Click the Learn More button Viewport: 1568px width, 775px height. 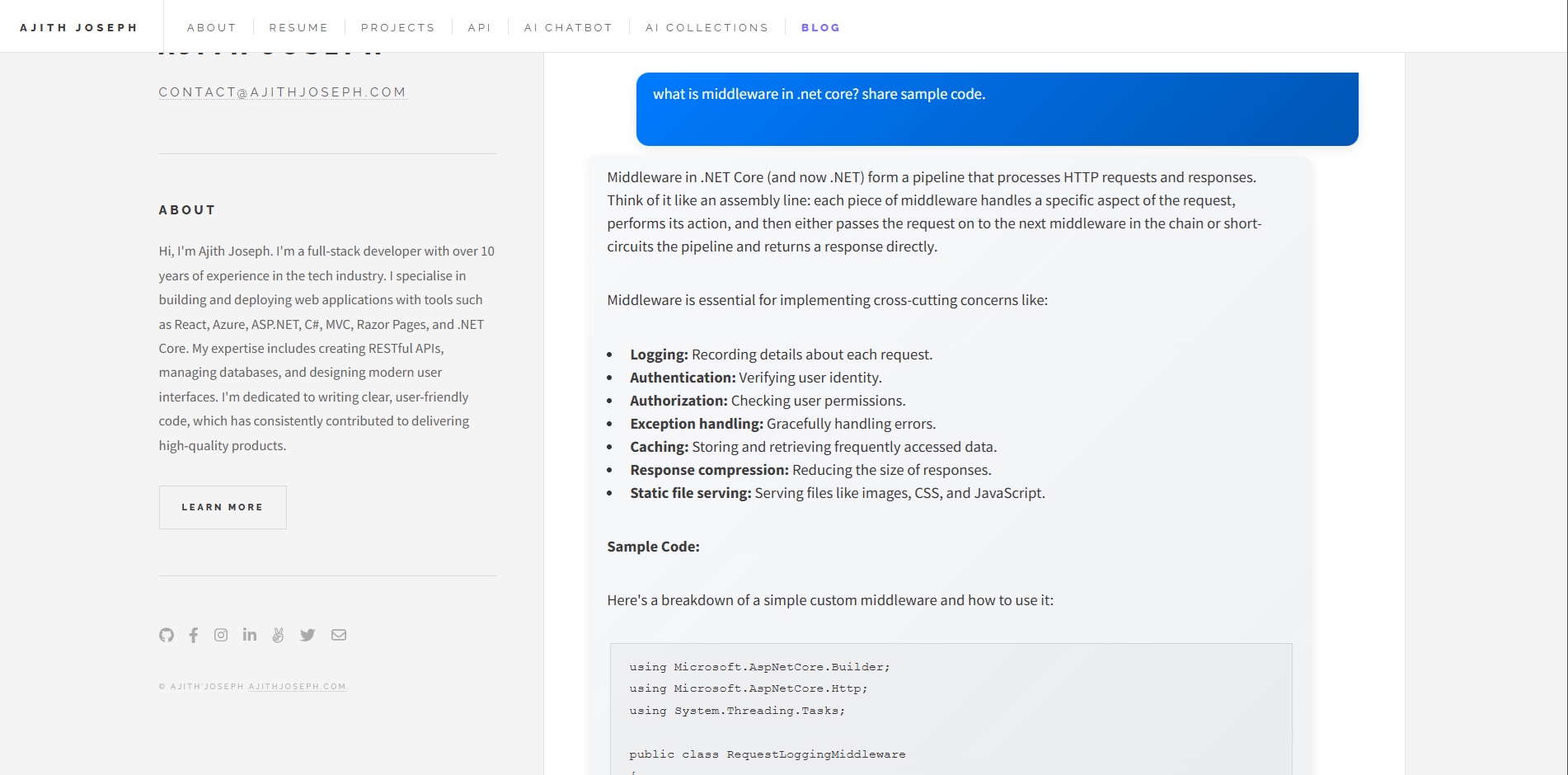pyautogui.click(x=223, y=507)
